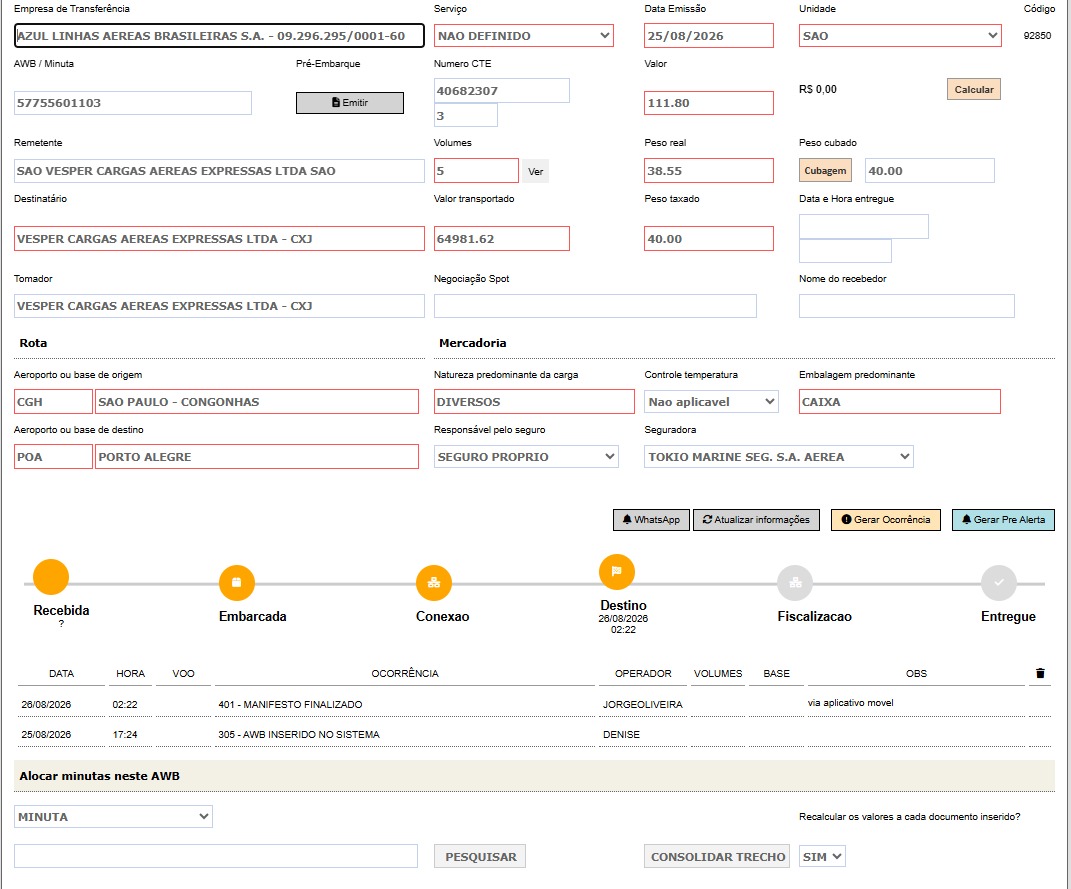Click origin airport code field CGH
The width and height of the screenshot is (1071, 889).
pos(53,401)
